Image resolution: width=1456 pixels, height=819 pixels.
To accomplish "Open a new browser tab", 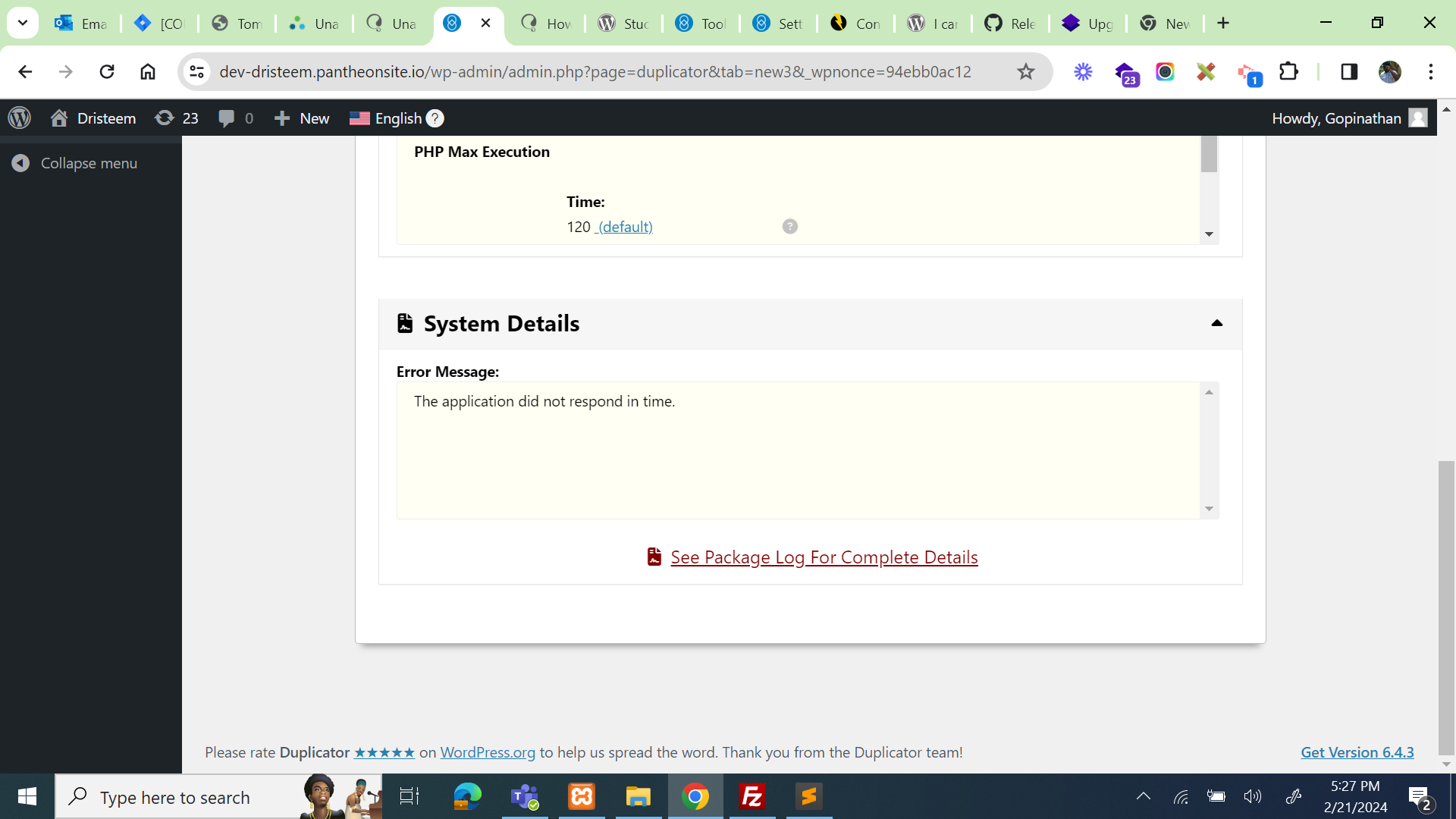I will coord(1223,23).
